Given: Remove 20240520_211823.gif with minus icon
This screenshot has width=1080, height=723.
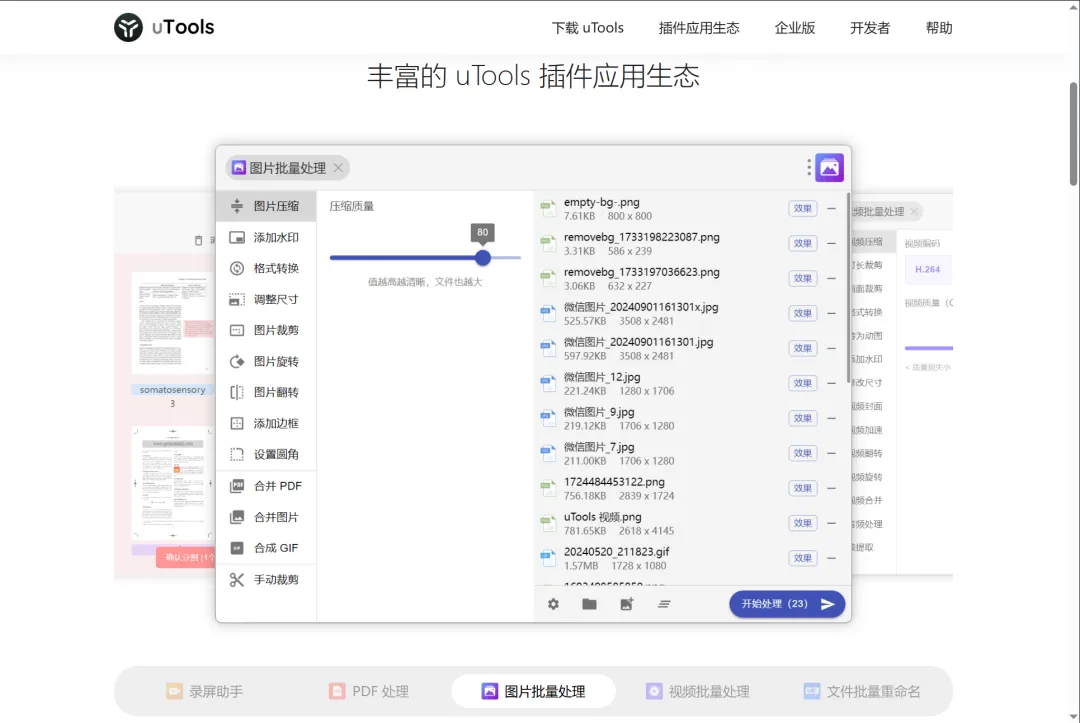Looking at the screenshot, I should click(x=831, y=558).
